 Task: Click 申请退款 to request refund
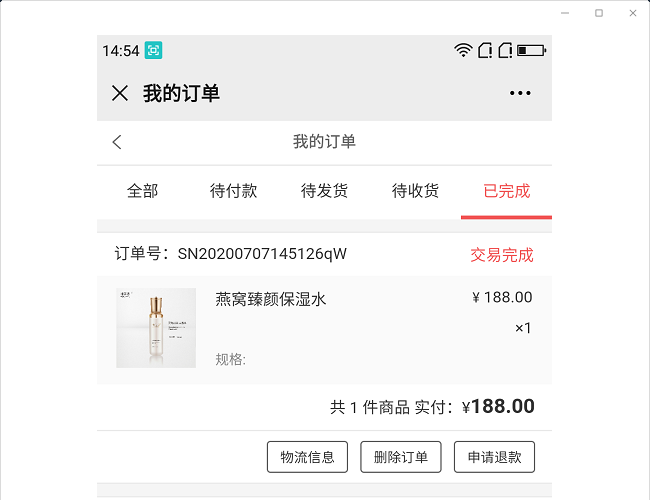pos(494,457)
